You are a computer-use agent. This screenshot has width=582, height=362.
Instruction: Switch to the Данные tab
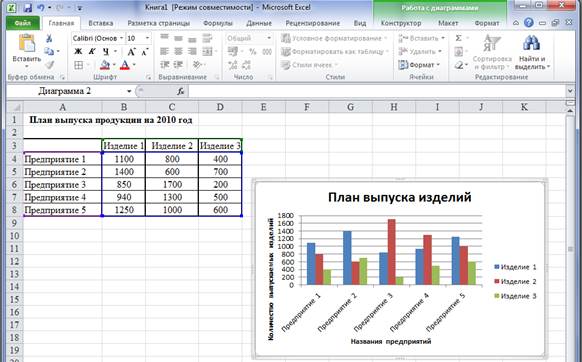259,23
